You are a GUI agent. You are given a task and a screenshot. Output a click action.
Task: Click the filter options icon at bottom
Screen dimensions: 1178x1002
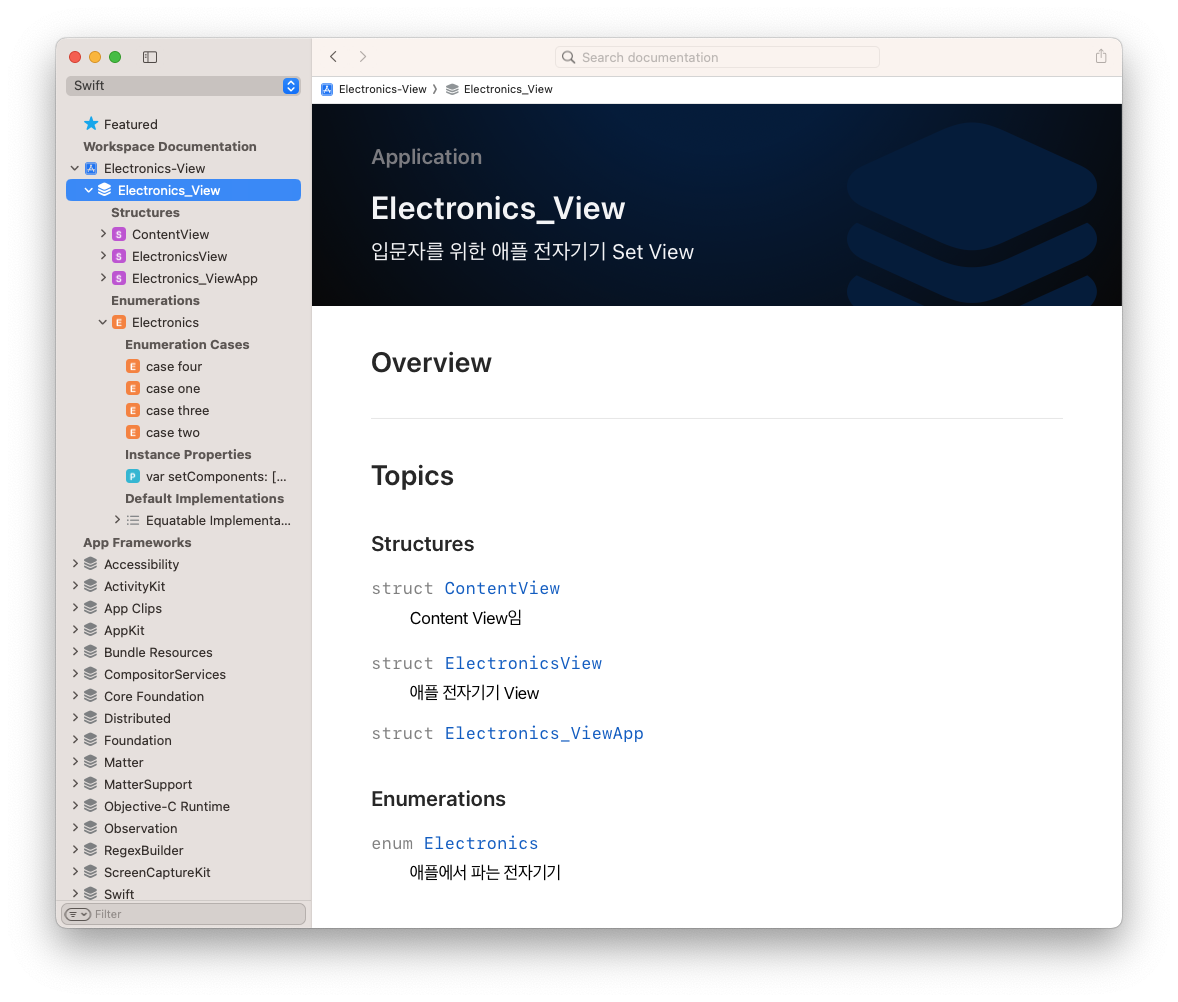coord(78,914)
